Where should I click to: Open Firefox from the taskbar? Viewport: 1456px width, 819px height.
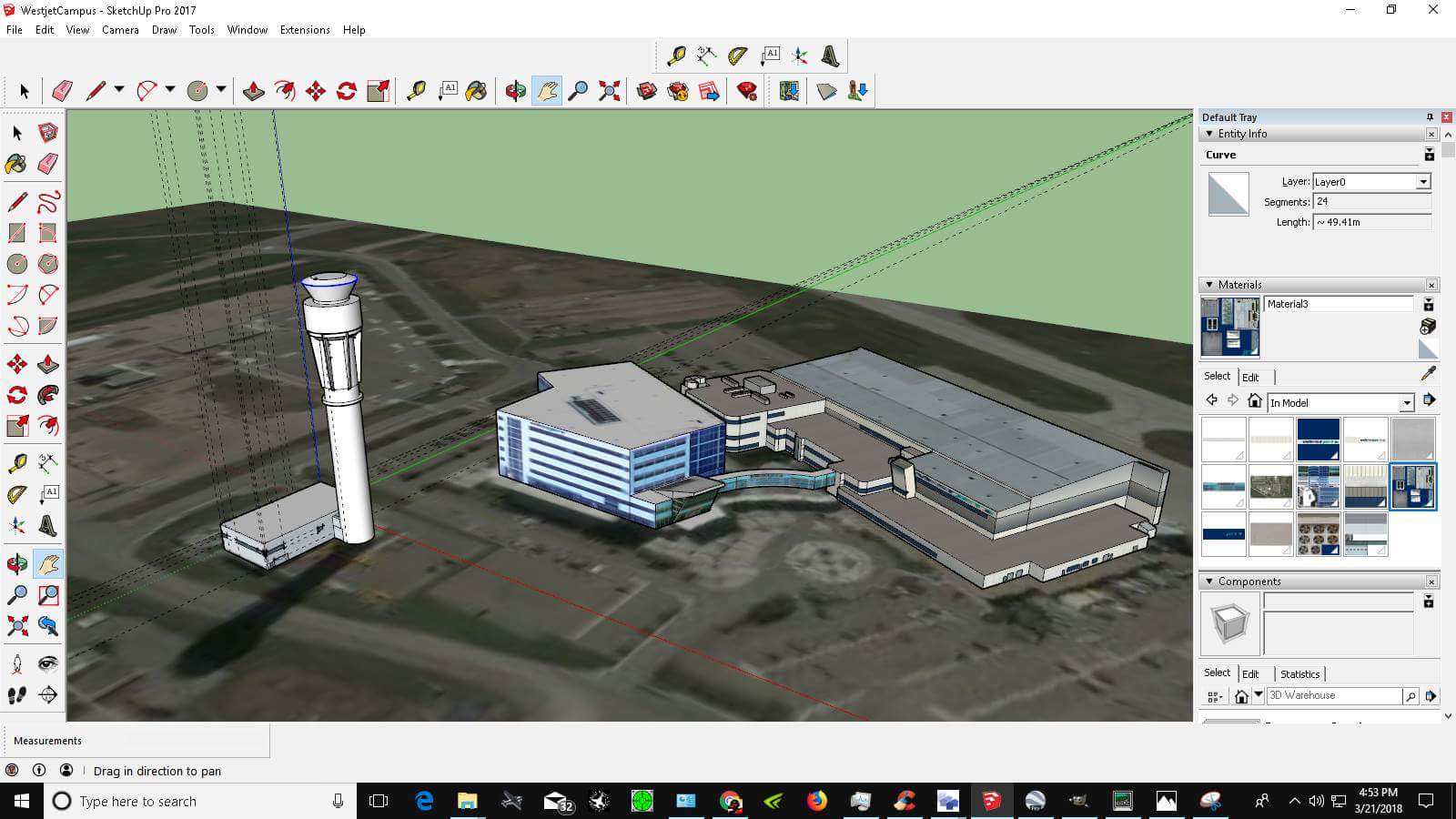point(817,802)
